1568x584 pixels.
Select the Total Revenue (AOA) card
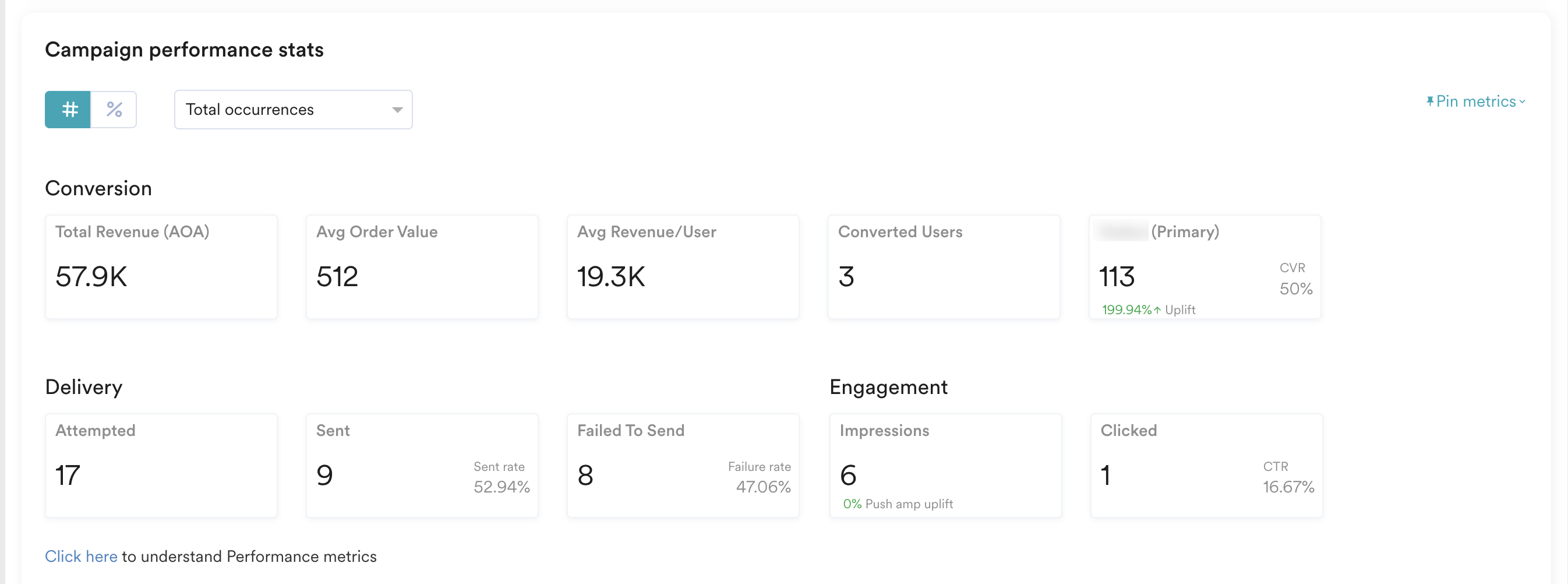(161, 267)
